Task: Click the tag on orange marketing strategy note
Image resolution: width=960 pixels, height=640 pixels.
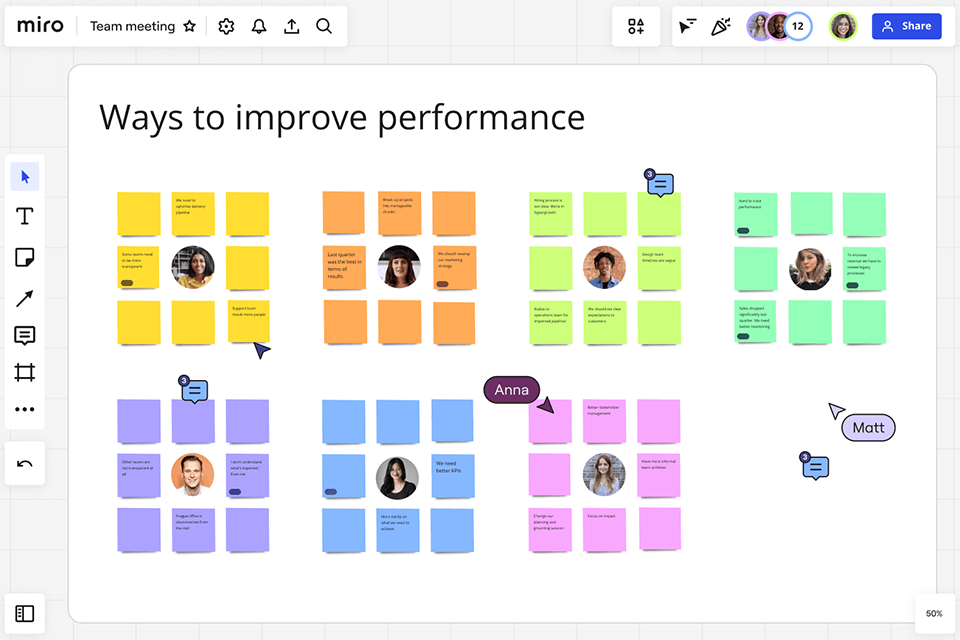Action: (x=442, y=284)
